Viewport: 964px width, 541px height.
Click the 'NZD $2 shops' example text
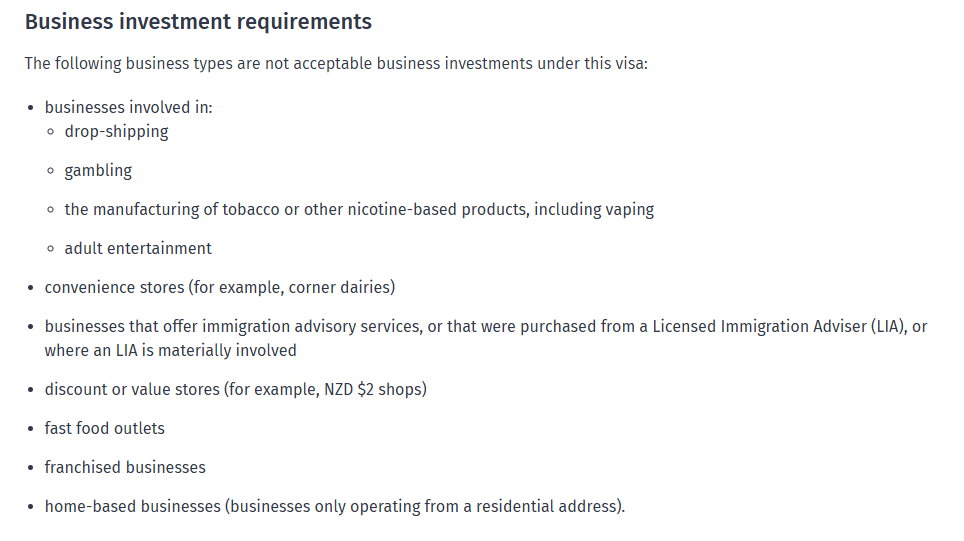click(x=373, y=390)
